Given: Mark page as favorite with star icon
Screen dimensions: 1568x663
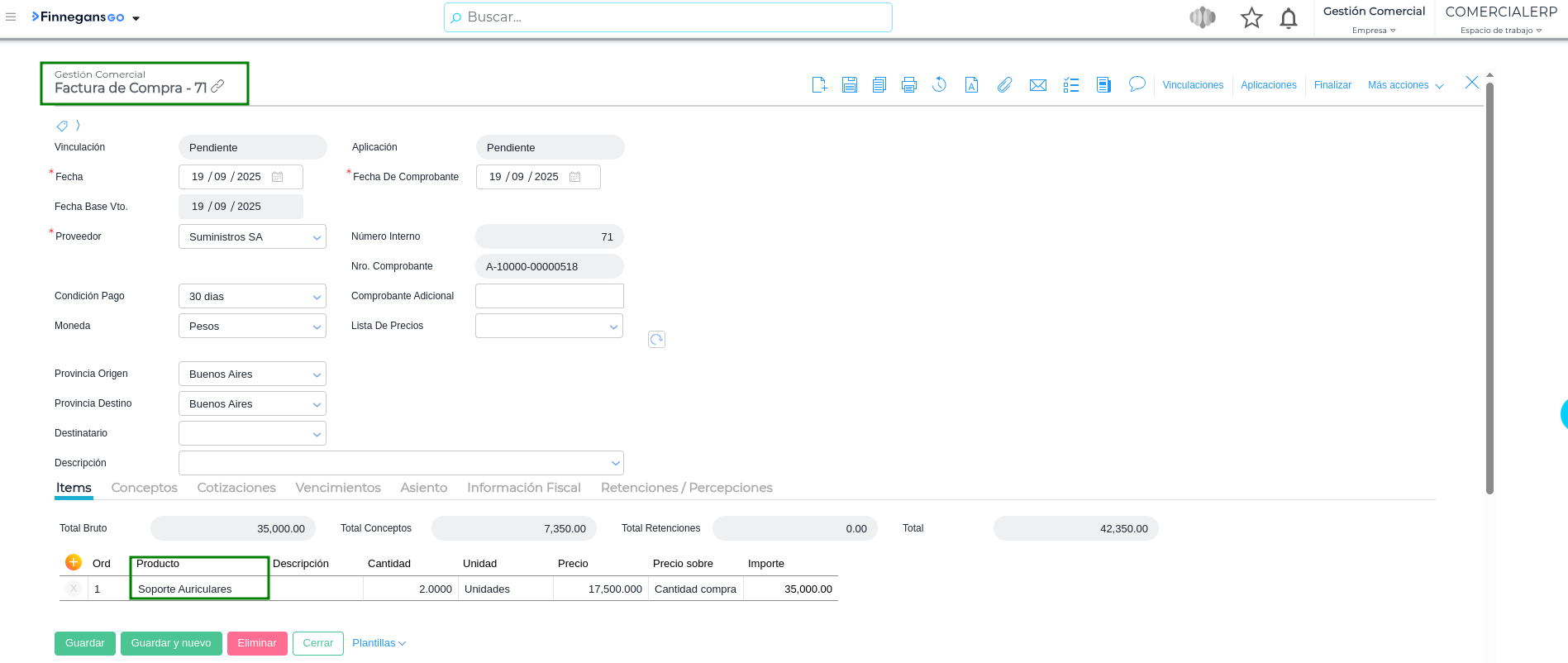Looking at the screenshot, I should 1251,18.
